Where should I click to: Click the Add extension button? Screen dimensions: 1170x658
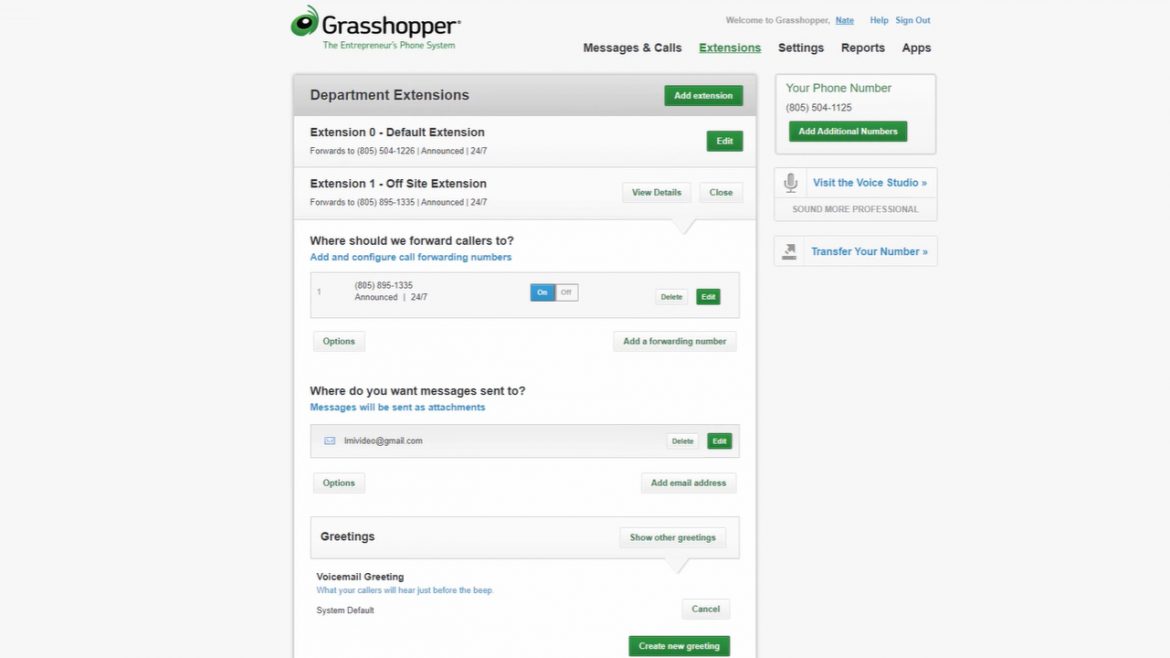pyautogui.click(x=703, y=95)
